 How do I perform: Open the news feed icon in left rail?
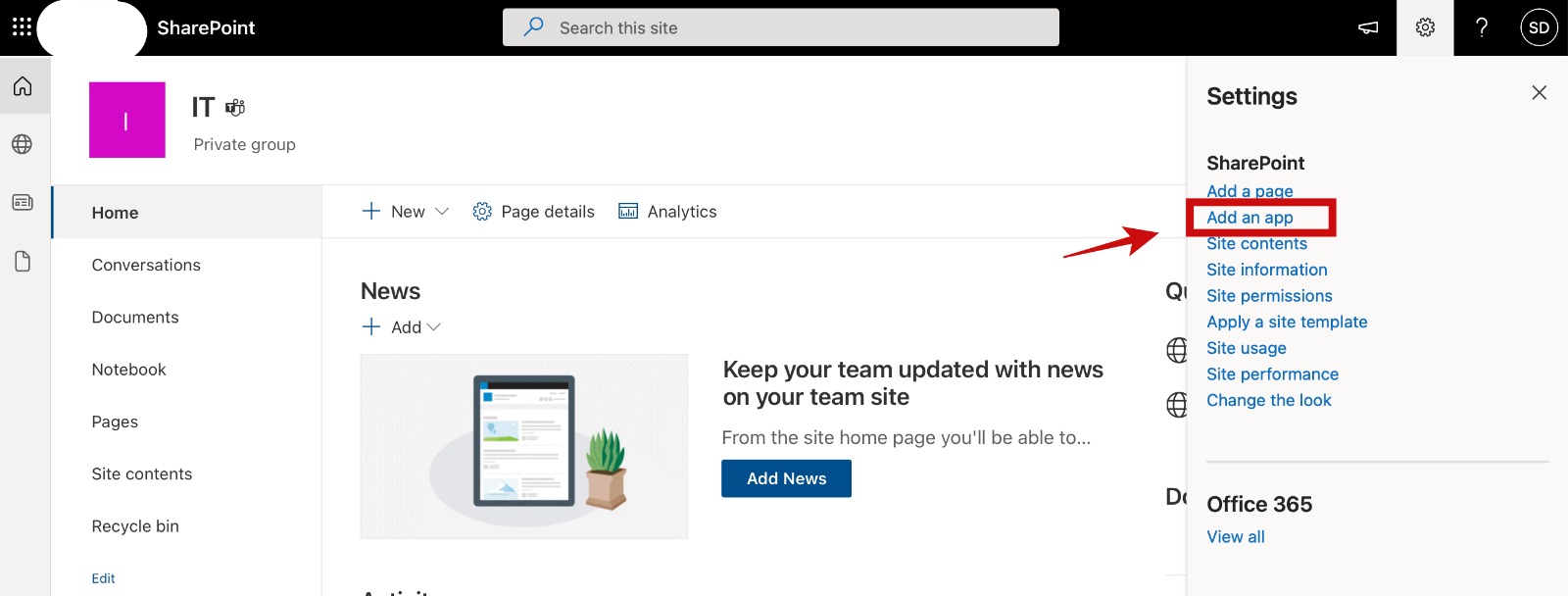[x=23, y=202]
